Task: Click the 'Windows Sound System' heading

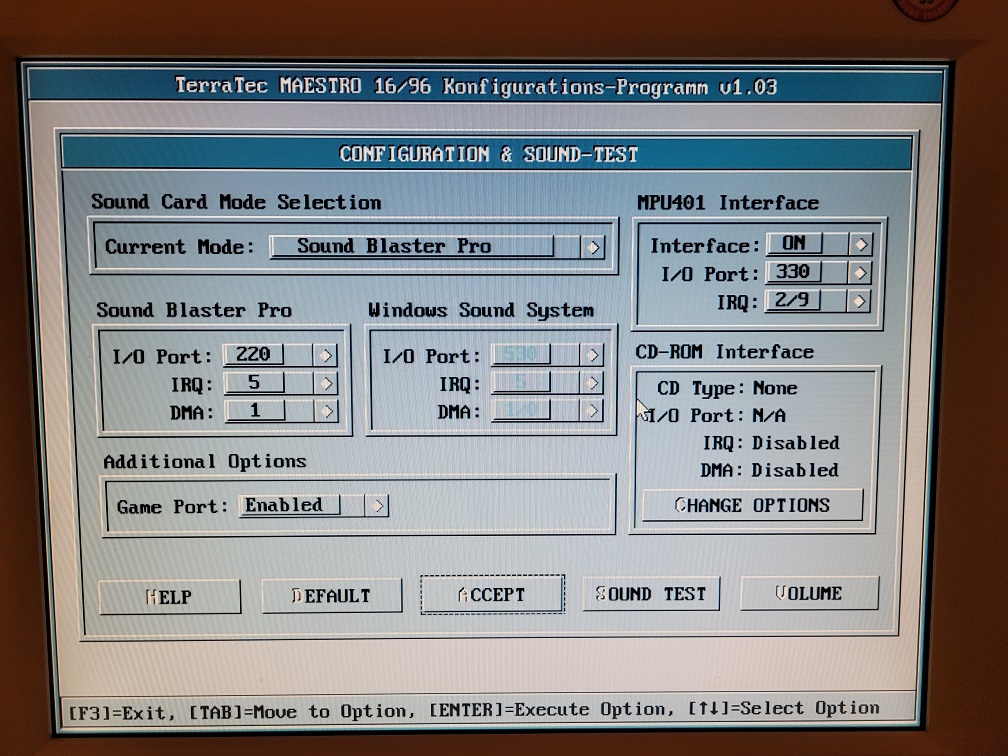Action: 481,310
